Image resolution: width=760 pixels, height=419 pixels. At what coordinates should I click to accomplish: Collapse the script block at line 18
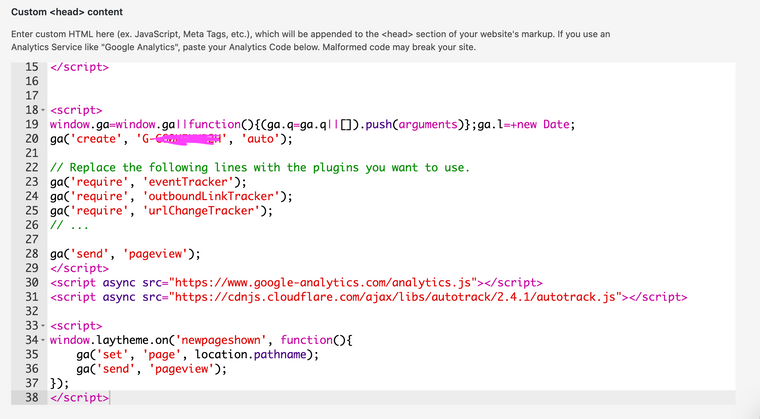coord(42,110)
